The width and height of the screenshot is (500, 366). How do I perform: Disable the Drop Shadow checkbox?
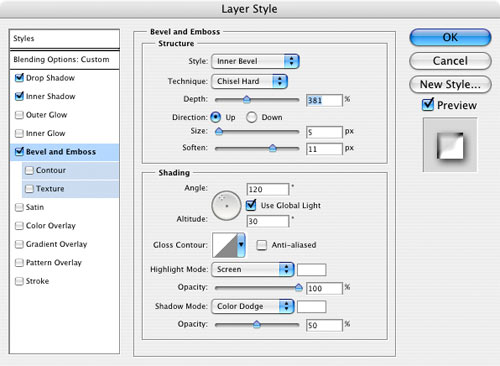19,78
